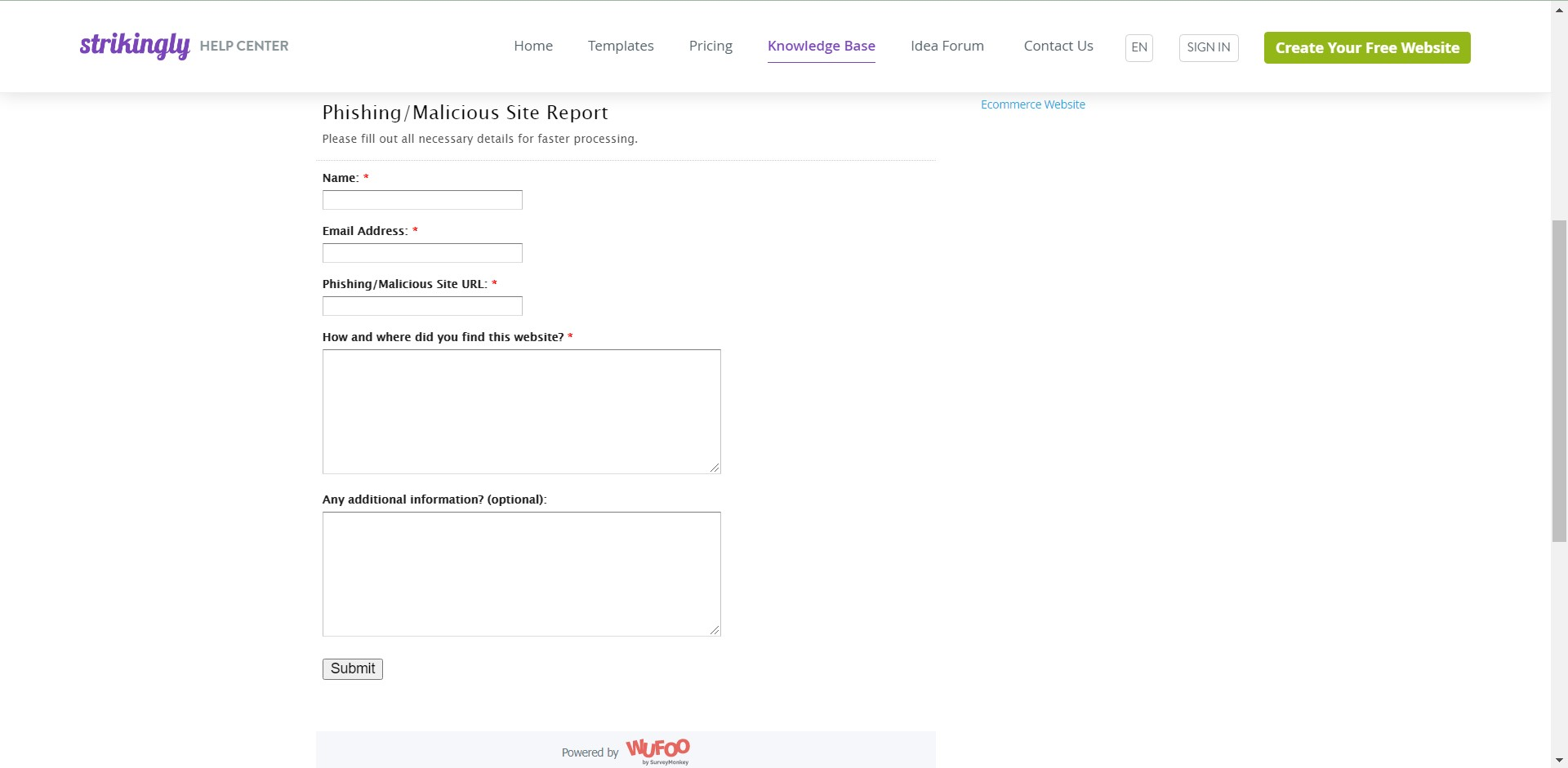Click the SIGN IN button

coord(1209,47)
